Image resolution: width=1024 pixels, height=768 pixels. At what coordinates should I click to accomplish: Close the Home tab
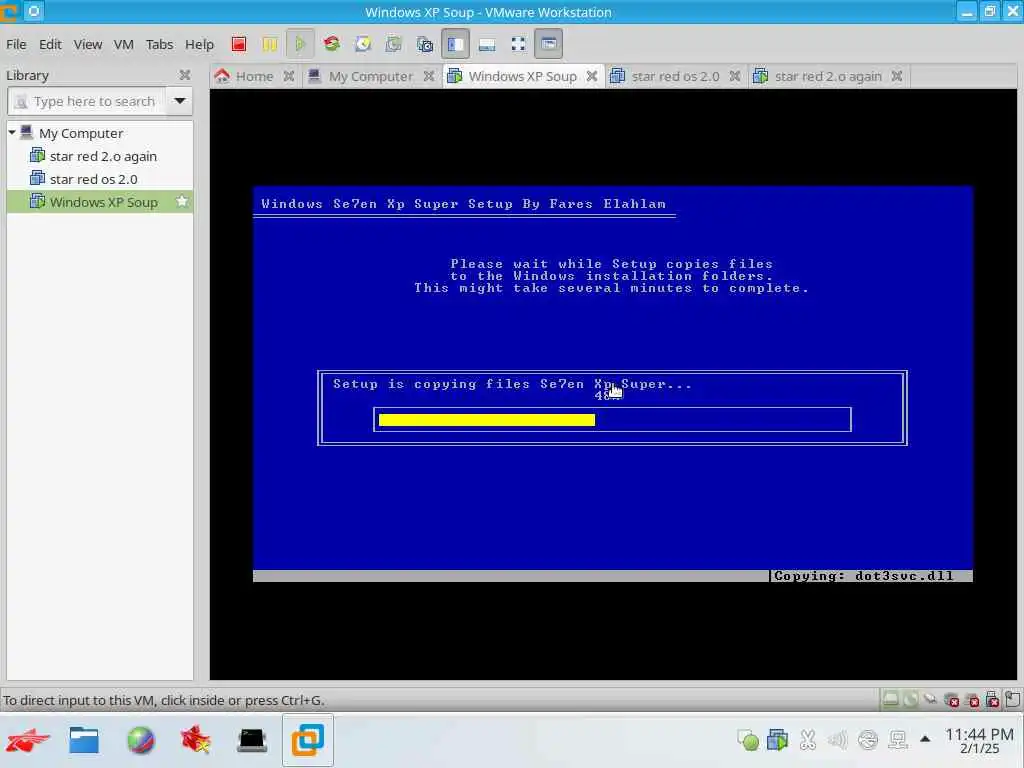(x=289, y=76)
